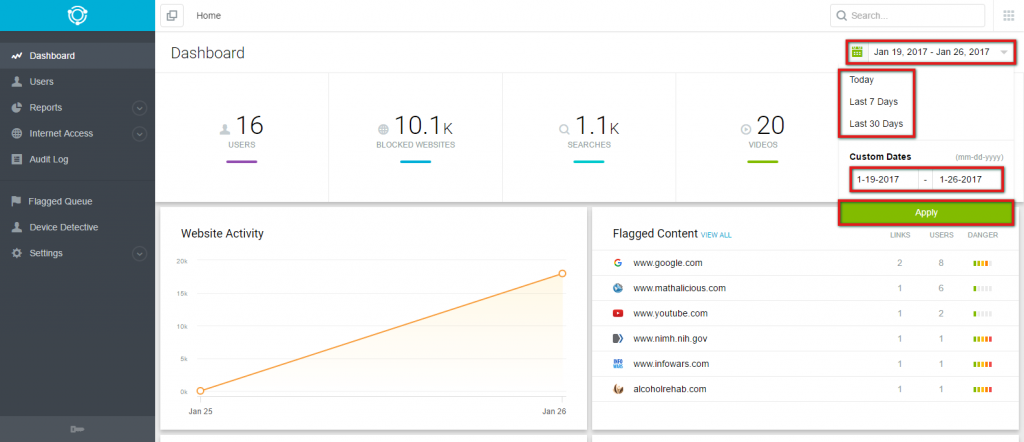
Task: Expand the Settings submenu chevron
Action: pyautogui.click(x=140, y=253)
